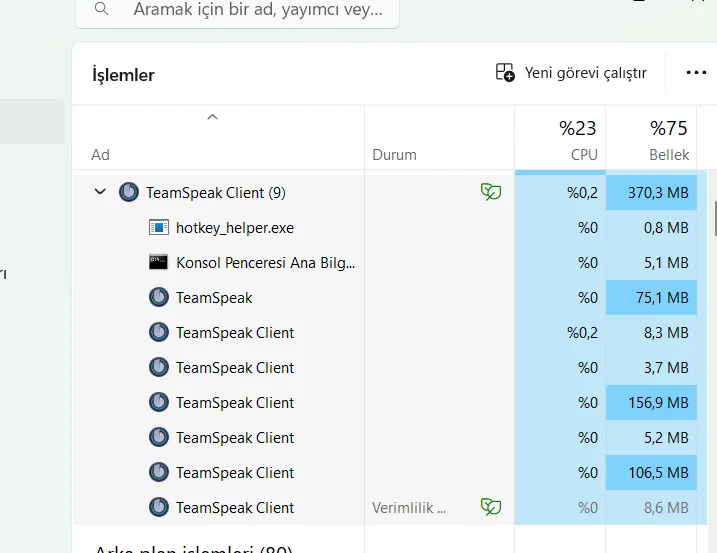
Task: Click the 106,5 MB memory cell
Action: tap(652, 472)
